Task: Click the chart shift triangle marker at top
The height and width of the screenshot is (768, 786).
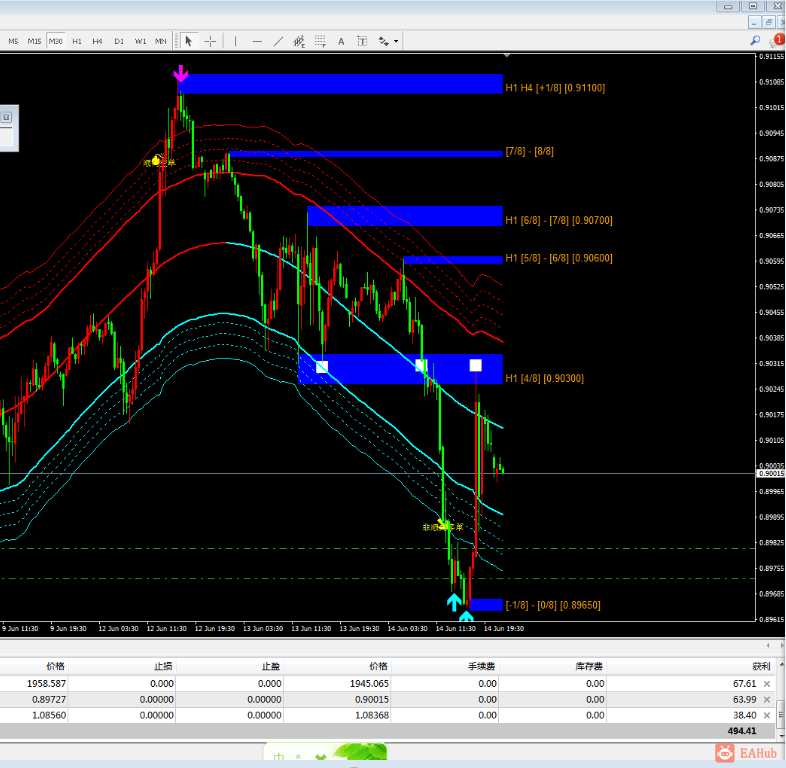Action: click(507, 56)
